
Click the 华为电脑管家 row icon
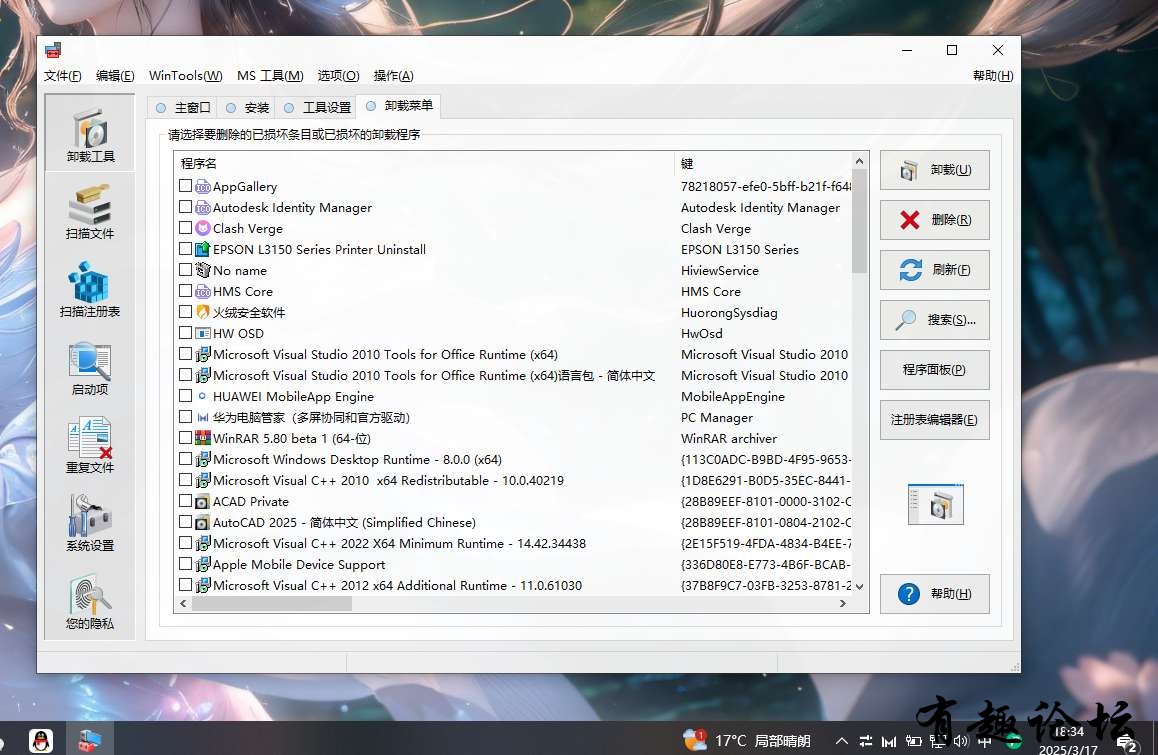point(202,417)
